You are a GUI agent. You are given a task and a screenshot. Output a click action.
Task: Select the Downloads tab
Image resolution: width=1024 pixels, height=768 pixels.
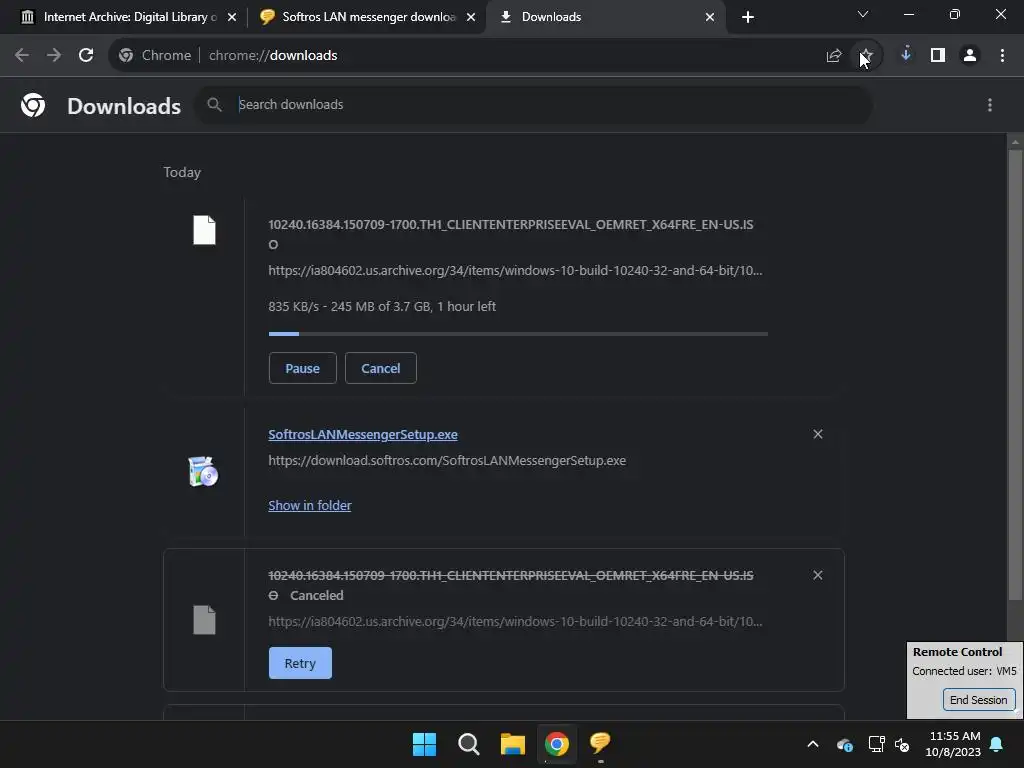pos(605,18)
